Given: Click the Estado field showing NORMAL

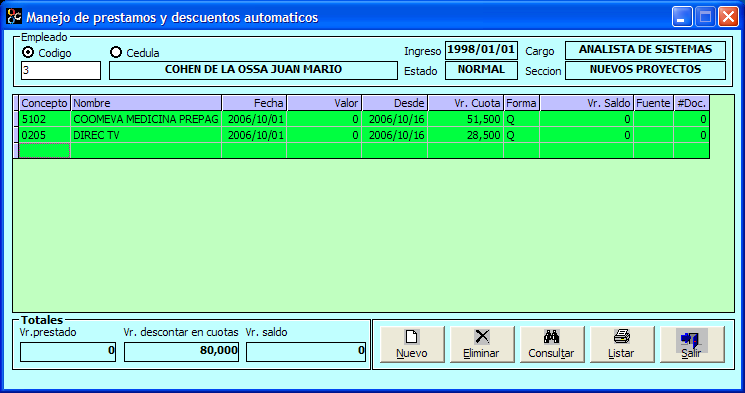Looking at the screenshot, I should pos(481,70).
